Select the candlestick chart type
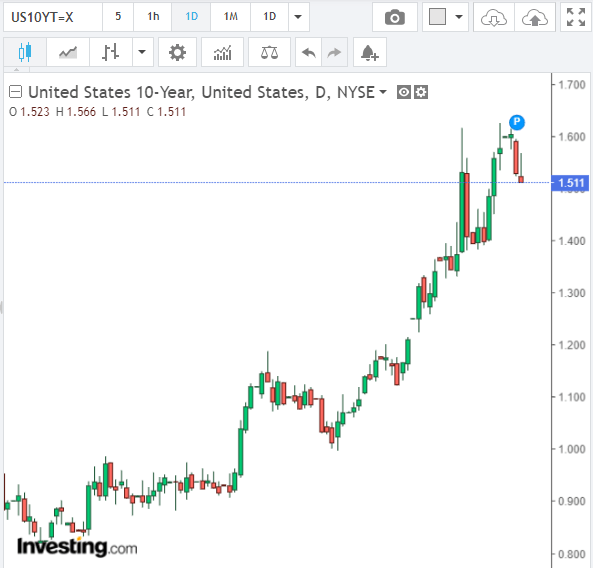 tap(25, 52)
